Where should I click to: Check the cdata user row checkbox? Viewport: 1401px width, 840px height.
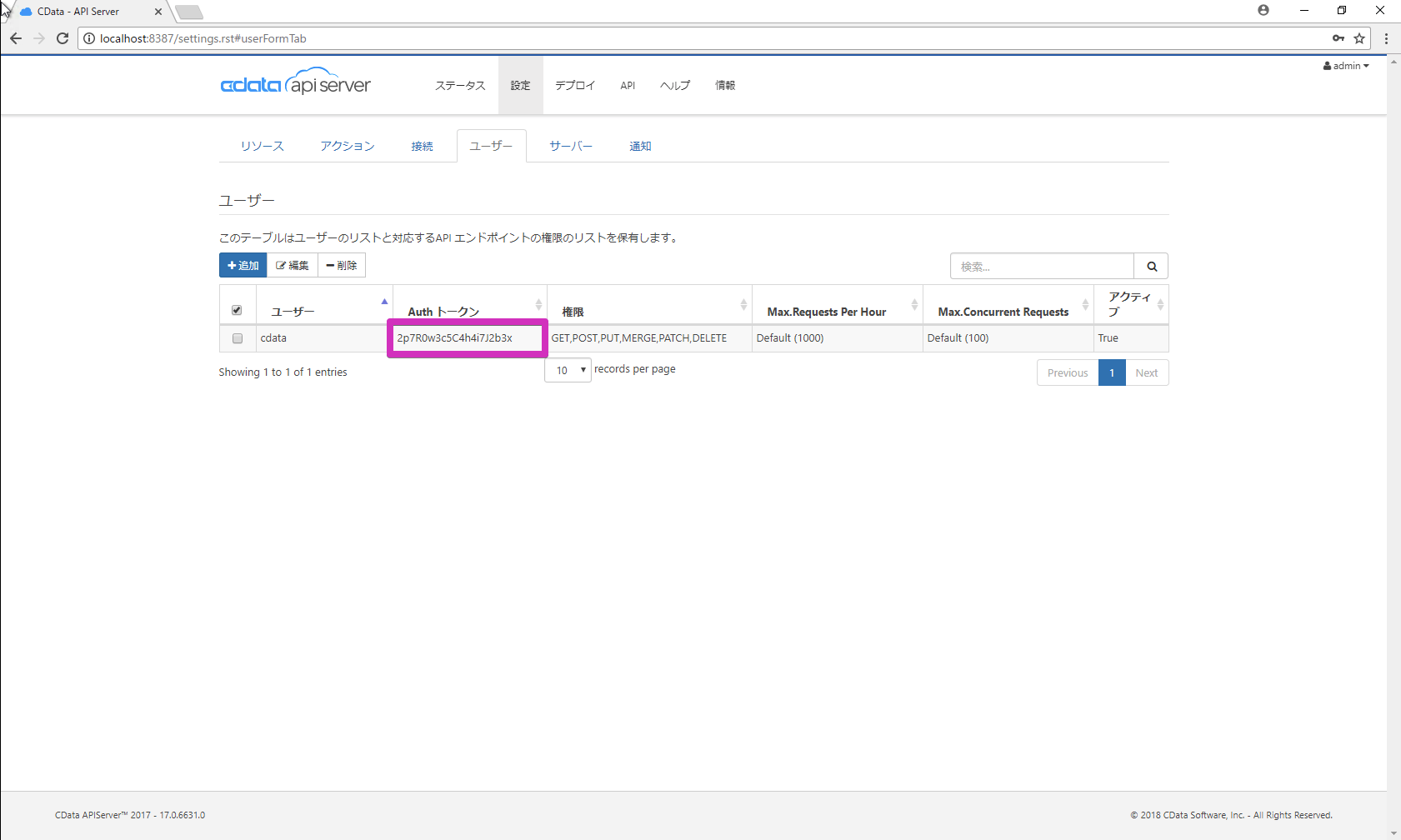(x=238, y=338)
